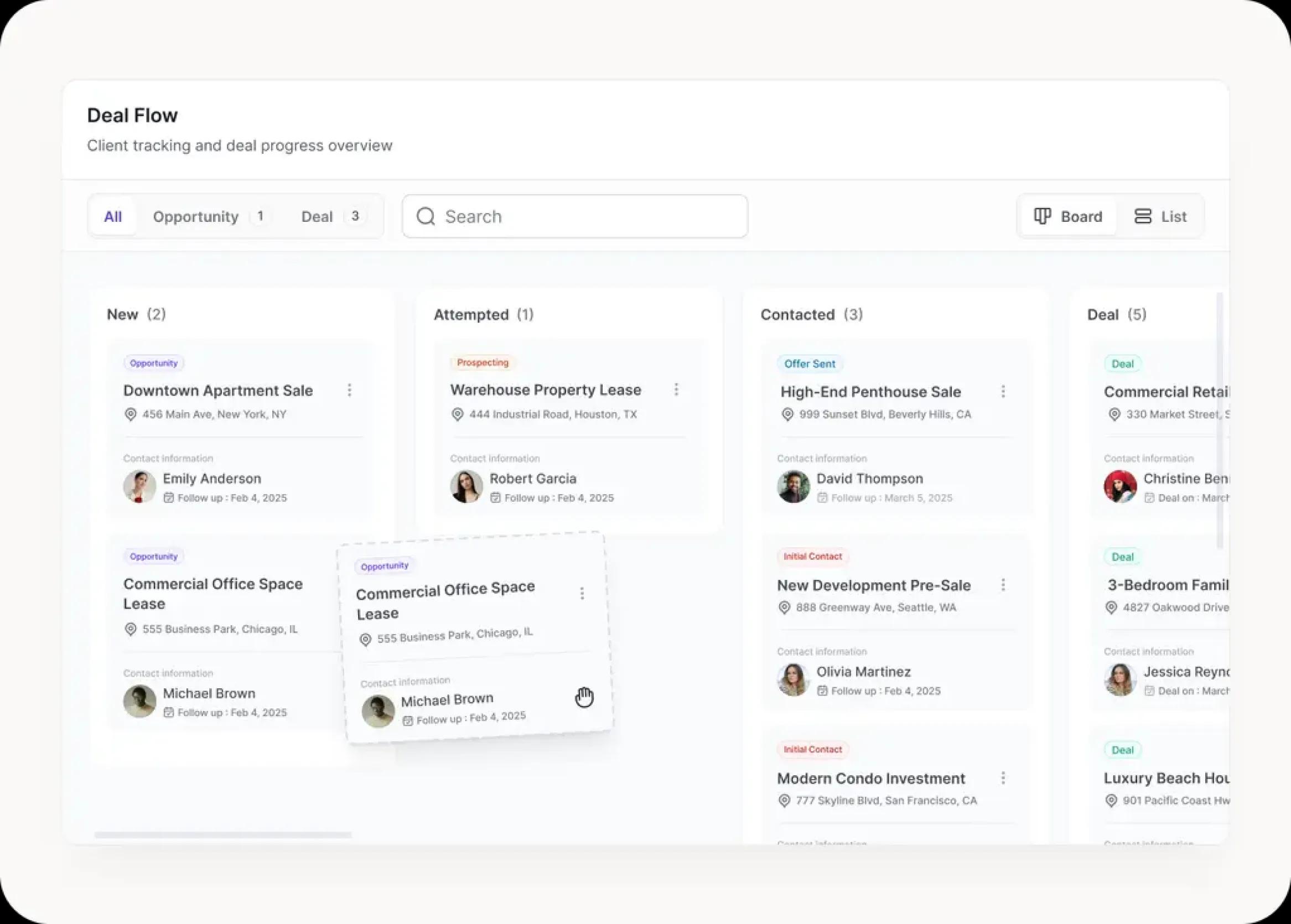
Task: Click calendar icon next to Robert Garcia's follow up
Action: pyautogui.click(x=496, y=498)
